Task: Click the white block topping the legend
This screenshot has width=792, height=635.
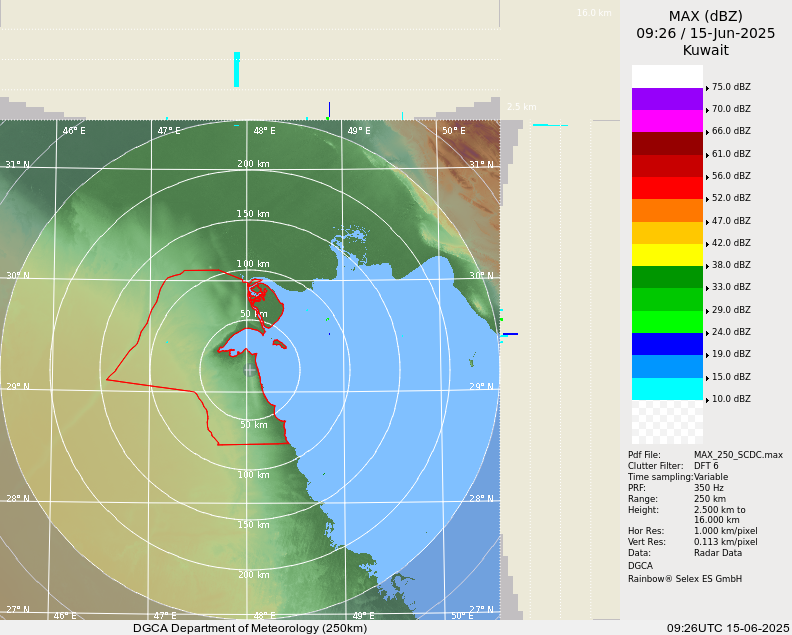Action: pyautogui.click(x=667, y=76)
